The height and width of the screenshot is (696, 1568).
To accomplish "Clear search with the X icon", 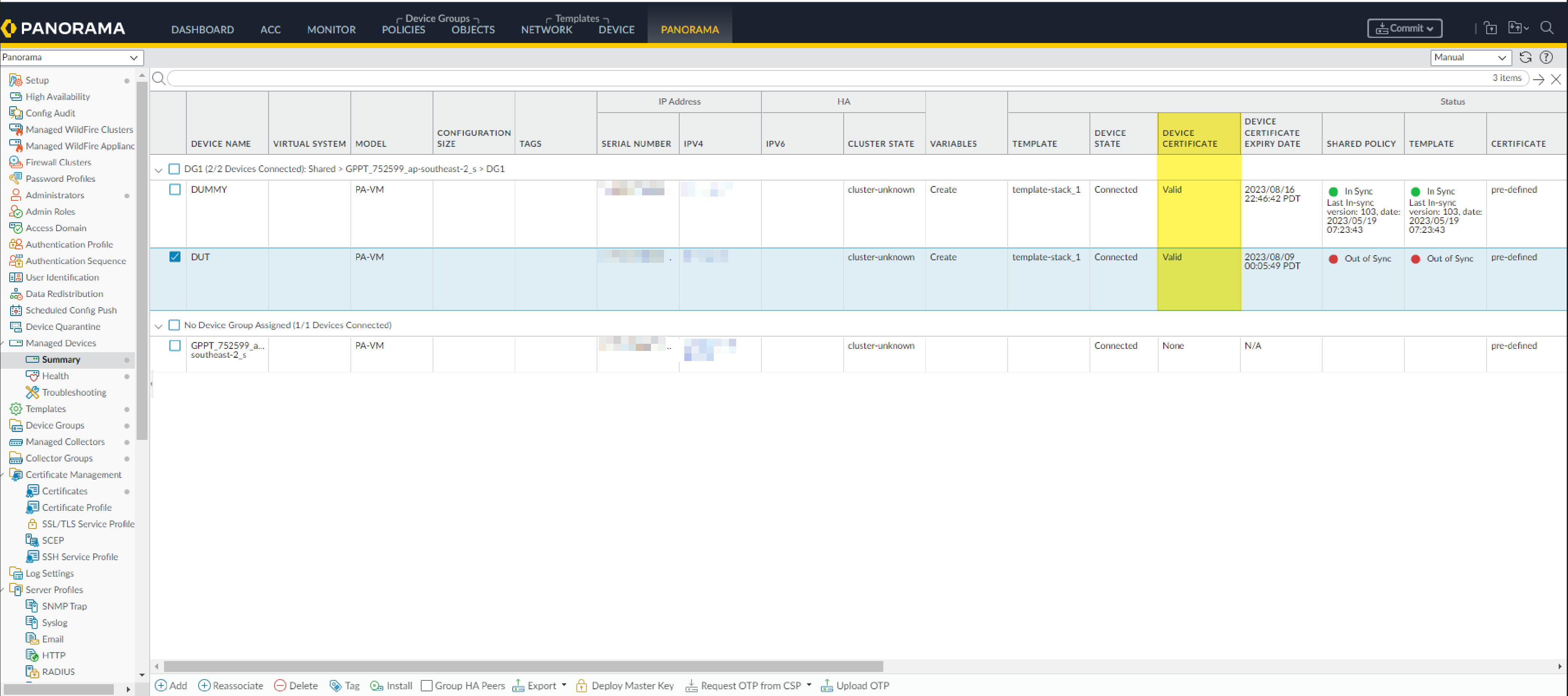I will click(1555, 78).
